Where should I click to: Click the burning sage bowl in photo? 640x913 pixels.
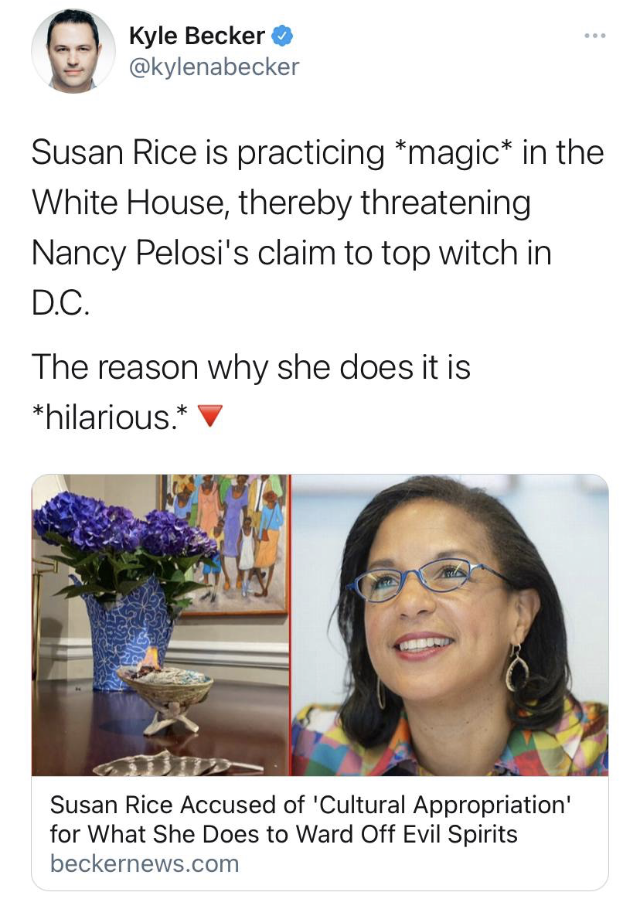[164, 687]
